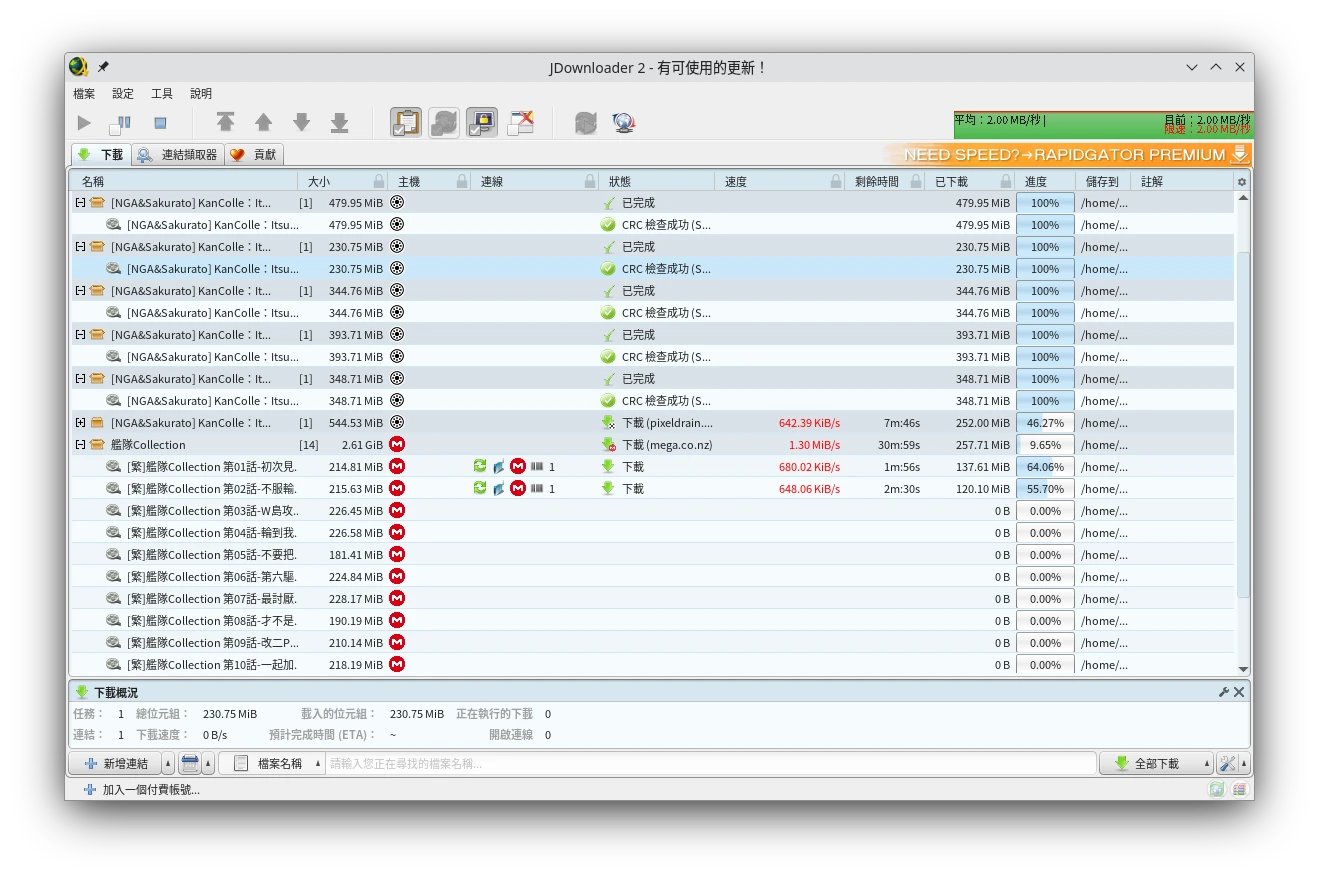This screenshot has width=1319, height=877.
Task: Switch to the 連結擷取器 tab
Action: pyautogui.click(x=178, y=155)
